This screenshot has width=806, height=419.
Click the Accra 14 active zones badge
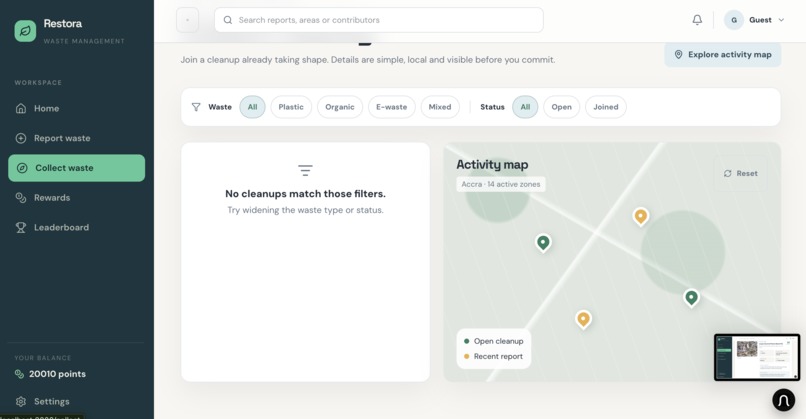click(501, 184)
